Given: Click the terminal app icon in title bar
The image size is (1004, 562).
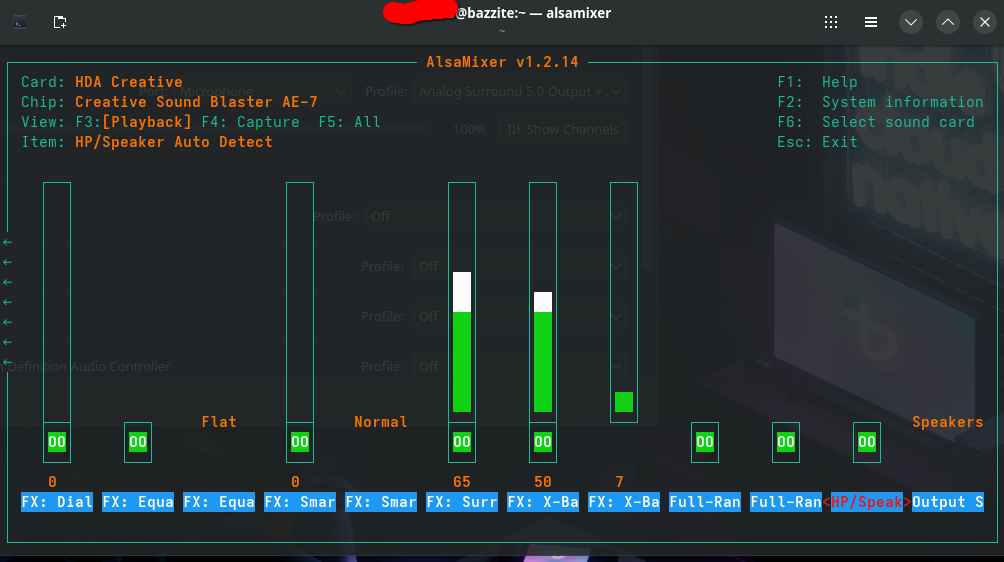Looking at the screenshot, I should point(20,22).
